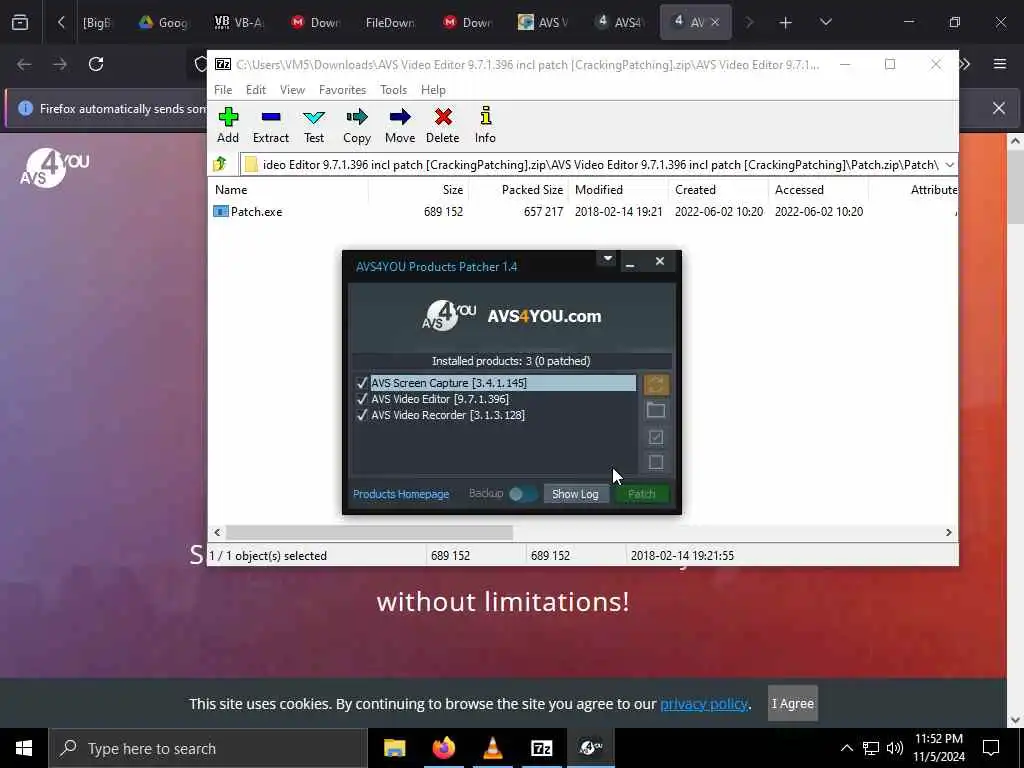Expand the 7-Zip address path dropdown
Viewport: 1024px width, 768px height.
tap(949, 165)
